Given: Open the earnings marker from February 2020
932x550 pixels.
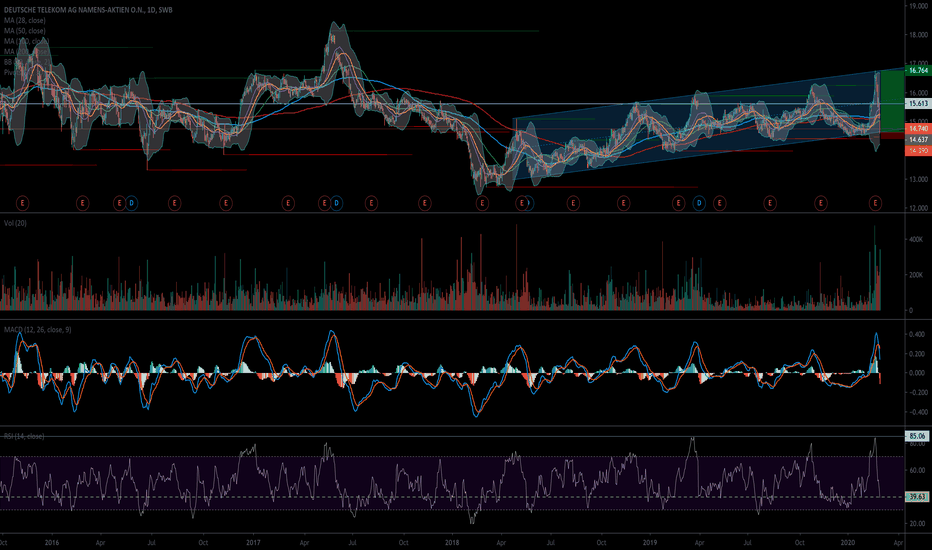Looking at the screenshot, I should (875, 203).
